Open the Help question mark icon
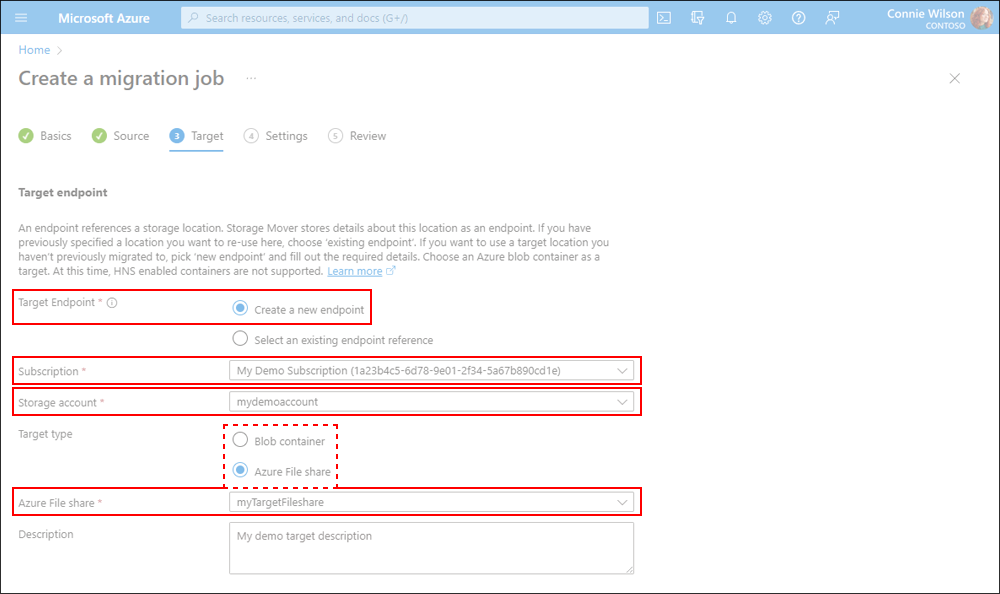 pyautogui.click(x=798, y=18)
